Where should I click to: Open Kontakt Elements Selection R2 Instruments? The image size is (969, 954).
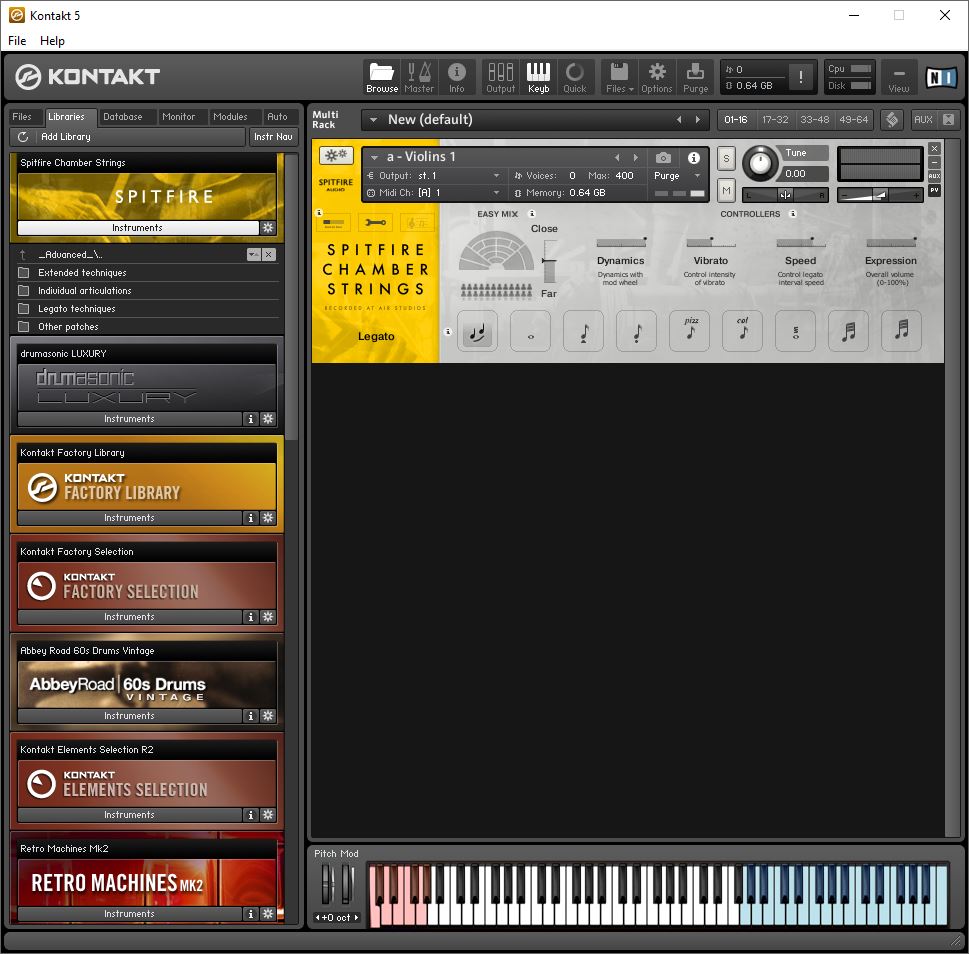tap(129, 814)
